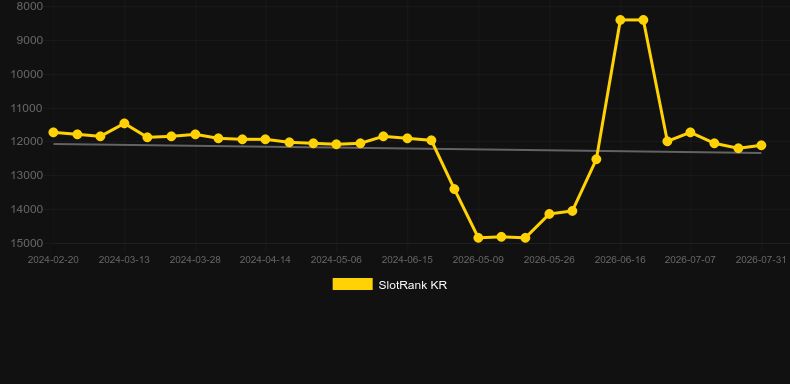
Task: Select the peak data point at 2024-03-13
Action: 124,123
